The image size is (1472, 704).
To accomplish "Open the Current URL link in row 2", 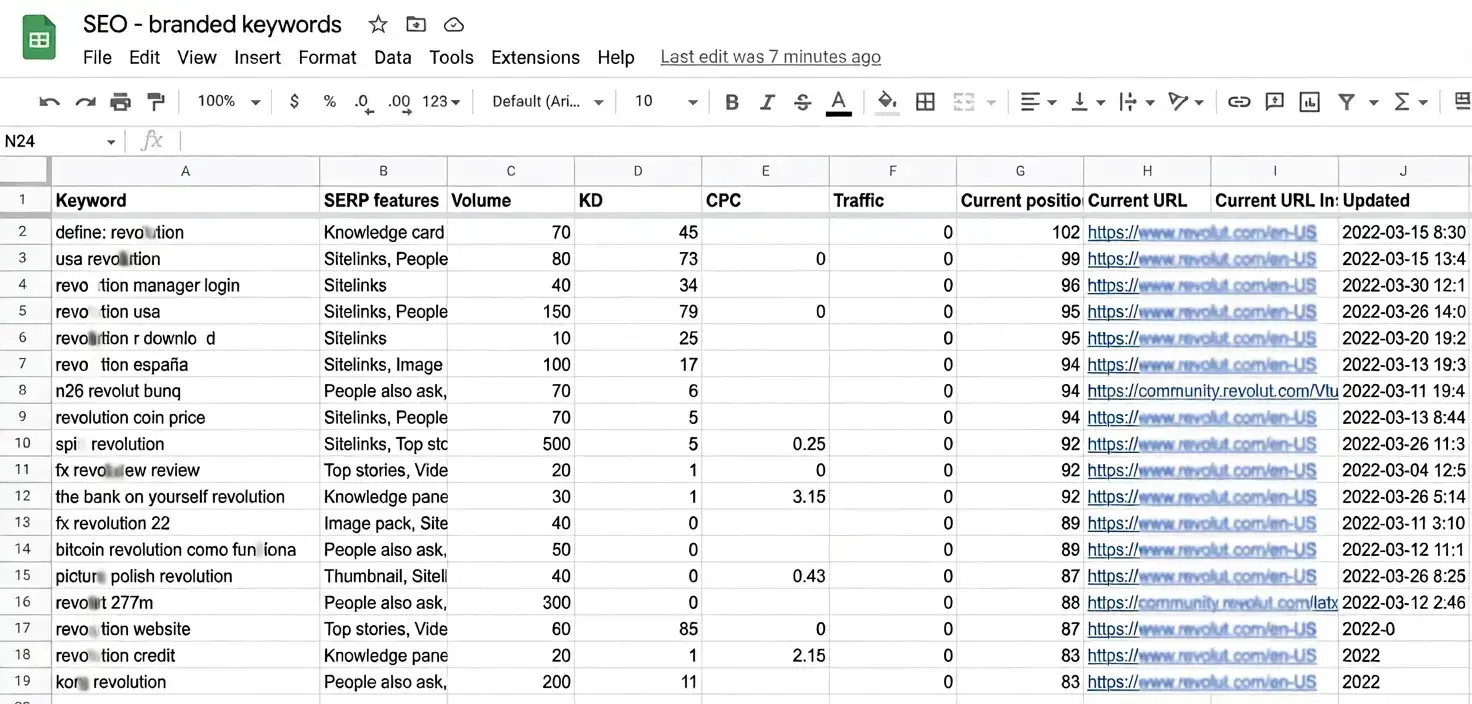I will pyautogui.click(x=1202, y=232).
